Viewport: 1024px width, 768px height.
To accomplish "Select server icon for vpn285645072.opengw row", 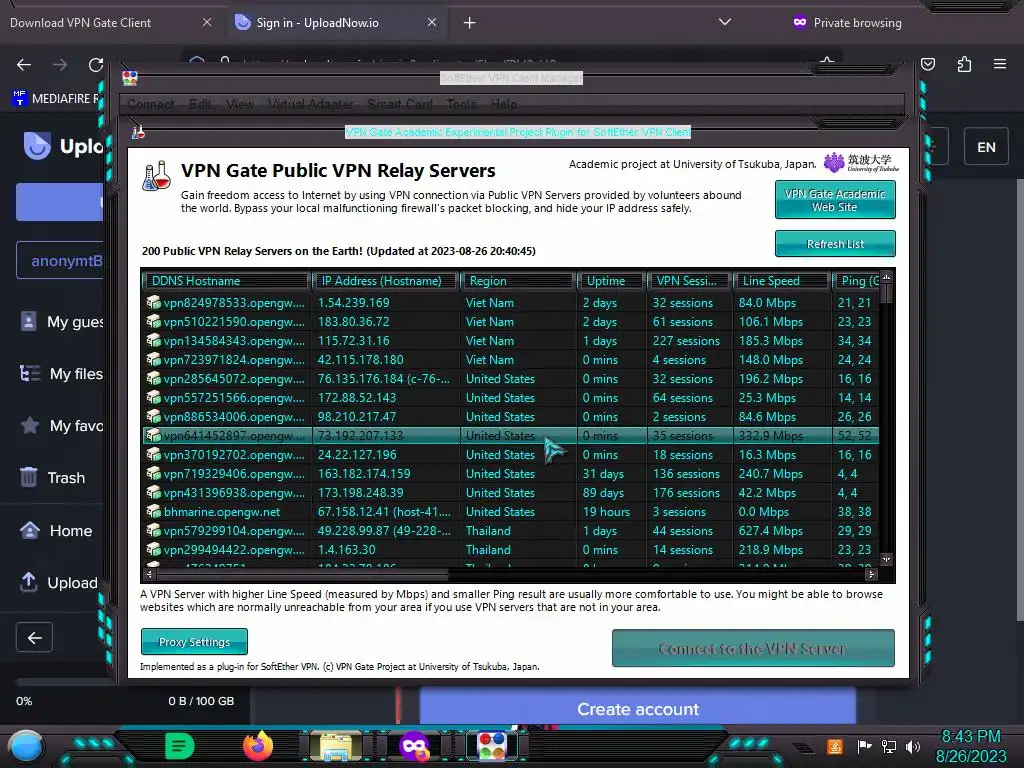I will (x=153, y=378).
